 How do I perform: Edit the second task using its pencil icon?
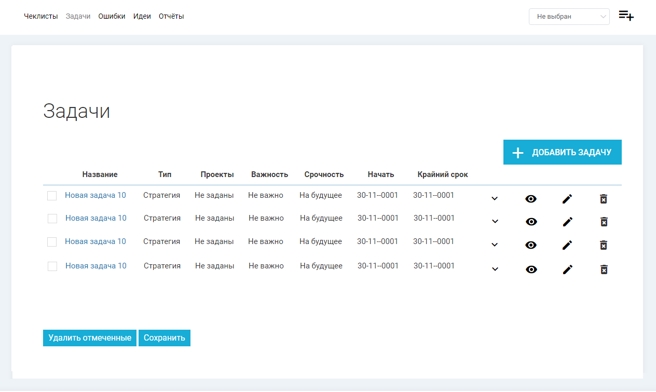[x=567, y=222]
